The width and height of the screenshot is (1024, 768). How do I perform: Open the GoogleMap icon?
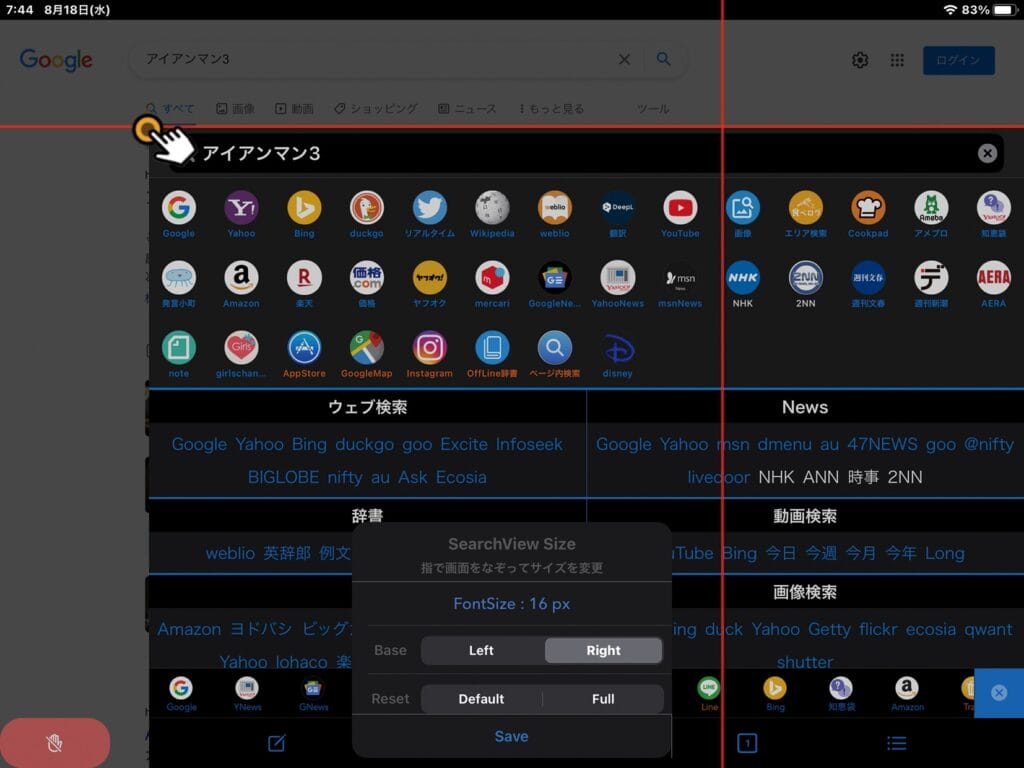(x=367, y=348)
